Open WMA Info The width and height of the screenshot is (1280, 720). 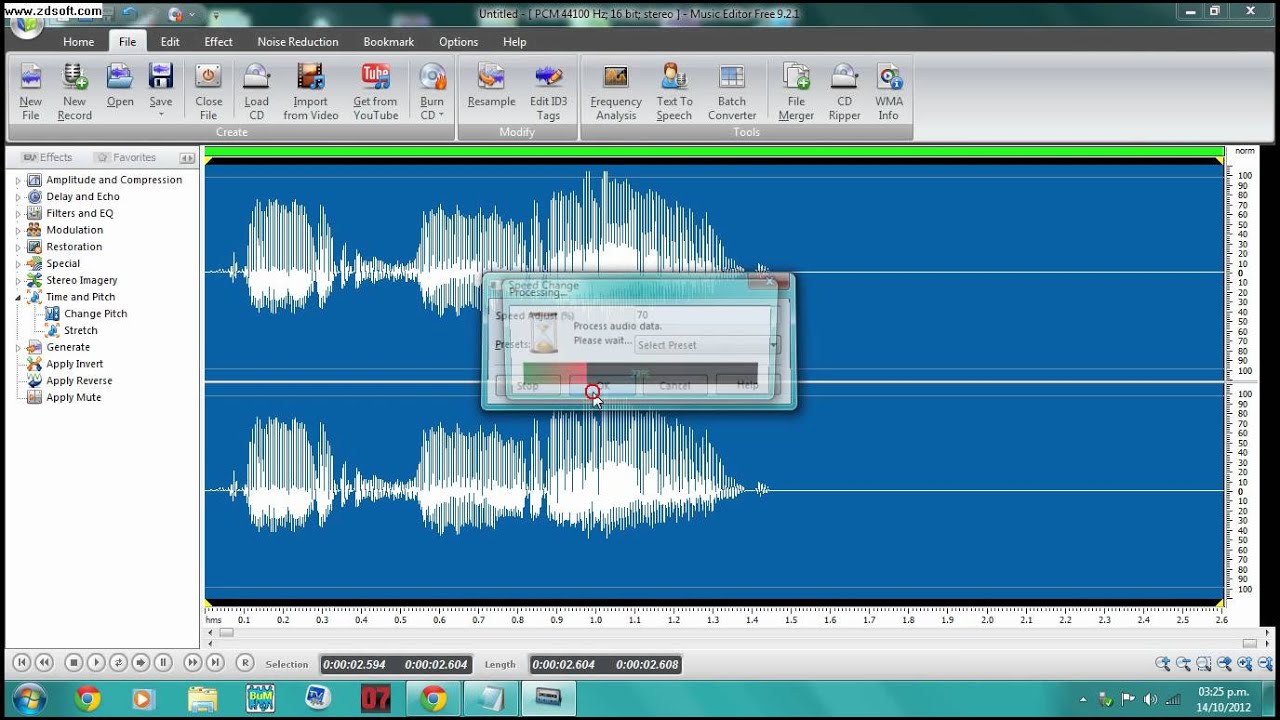point(888,92)
